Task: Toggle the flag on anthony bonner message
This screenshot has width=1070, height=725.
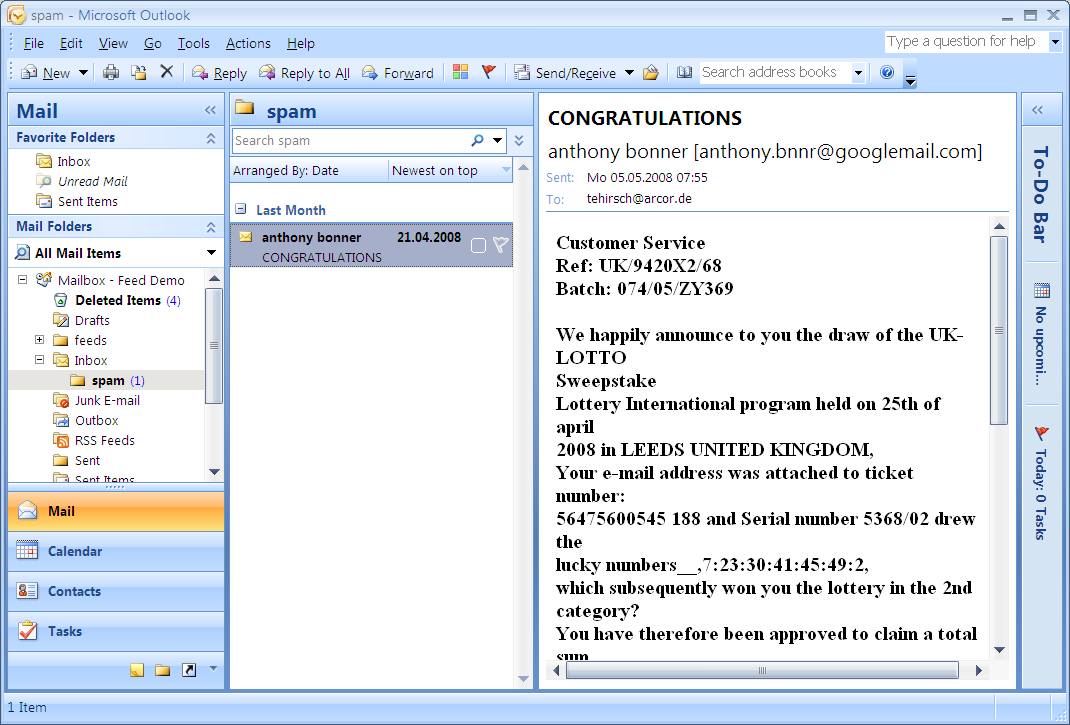Action: point(501,245)
